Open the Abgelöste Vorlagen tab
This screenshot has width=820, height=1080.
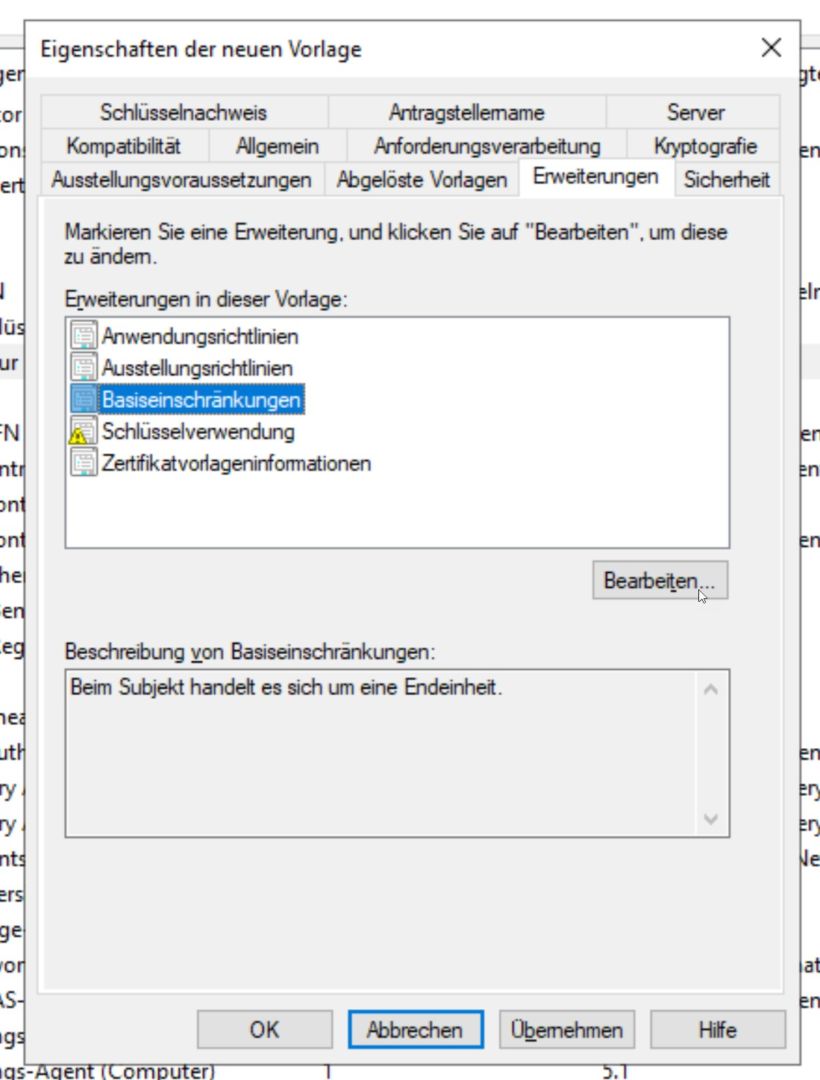(x=421, y=180)
